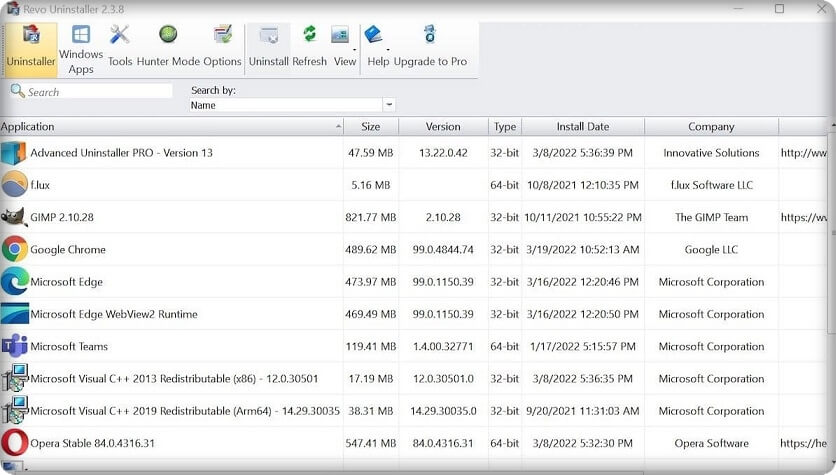Open the View toolbar menu
836x475 pixels.
(344, 47)
